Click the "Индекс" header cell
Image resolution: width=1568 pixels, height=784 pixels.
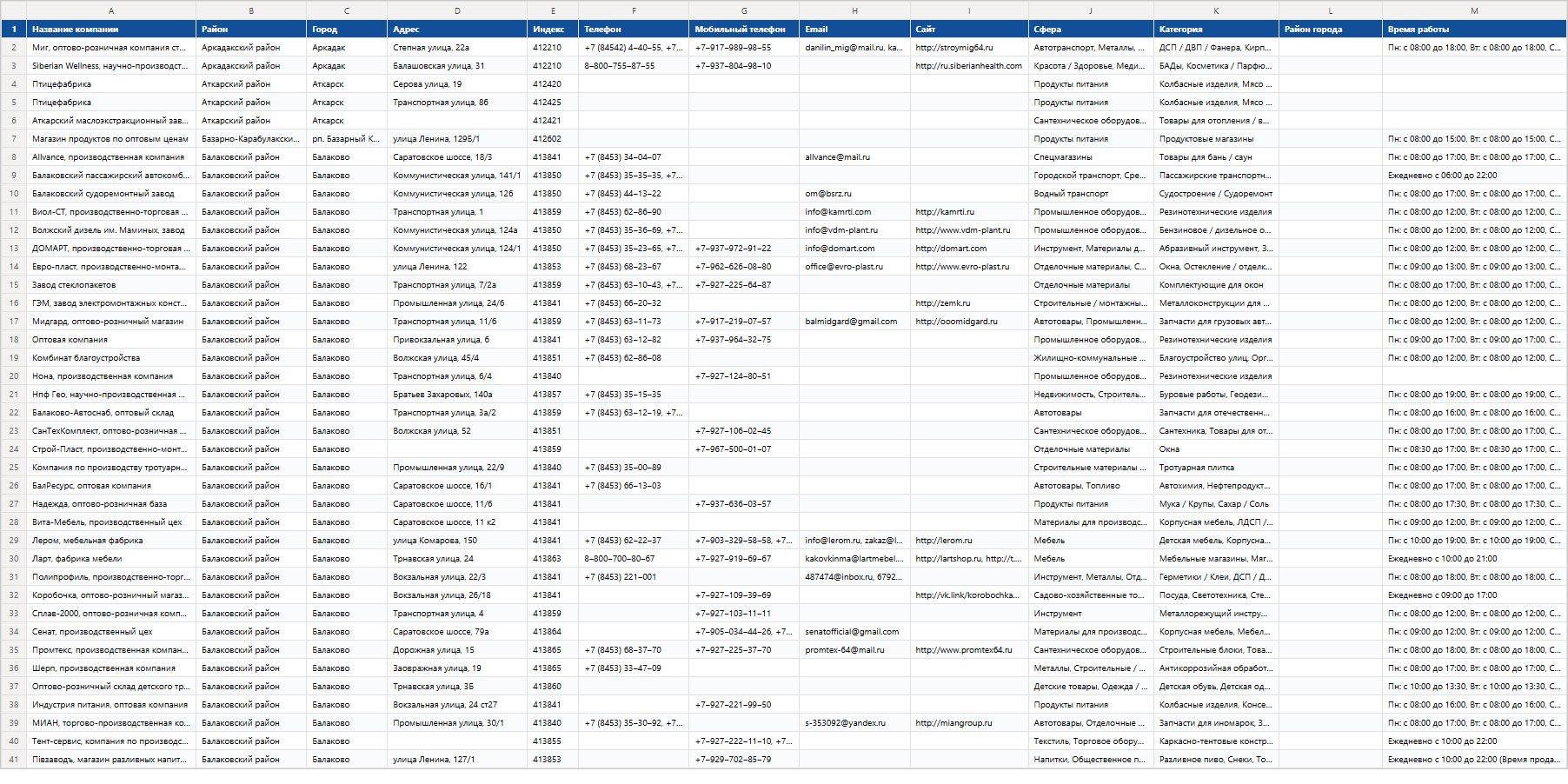pos(553,29)
